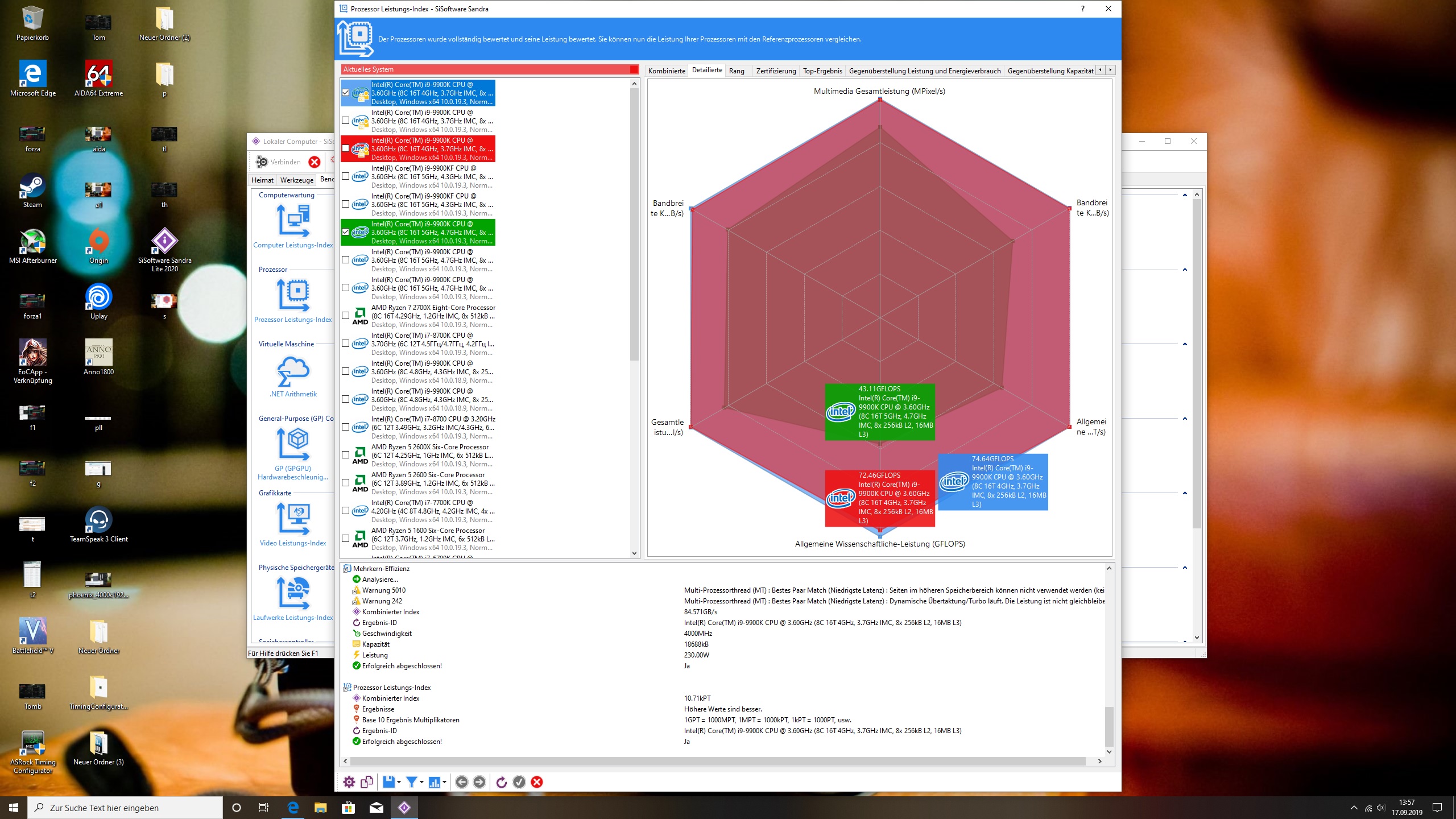Open the purple gear options icon

coord(349,782)
